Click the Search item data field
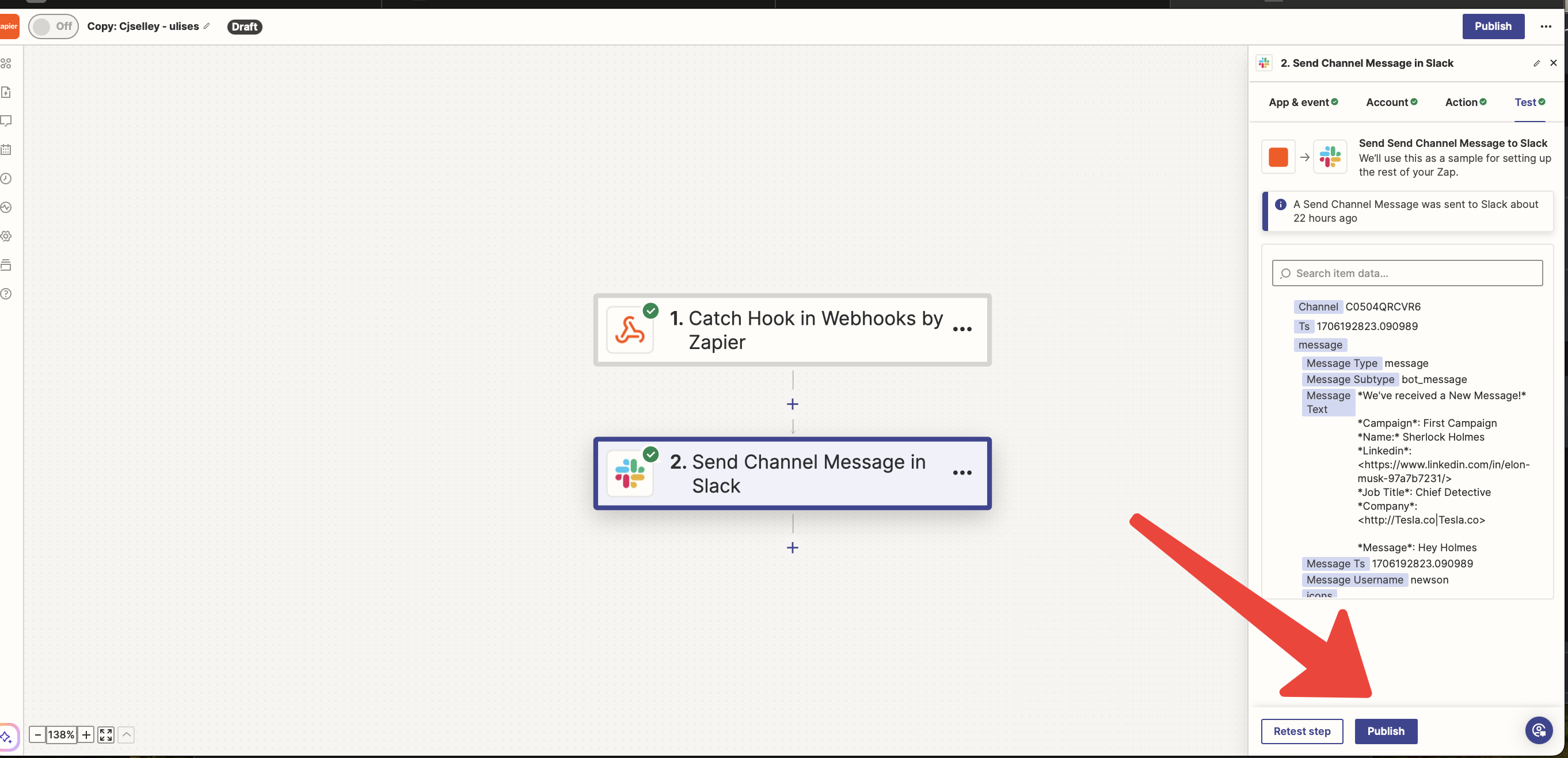The image size is (1568, 758). pyautogui.click(x=1407, y=273)
